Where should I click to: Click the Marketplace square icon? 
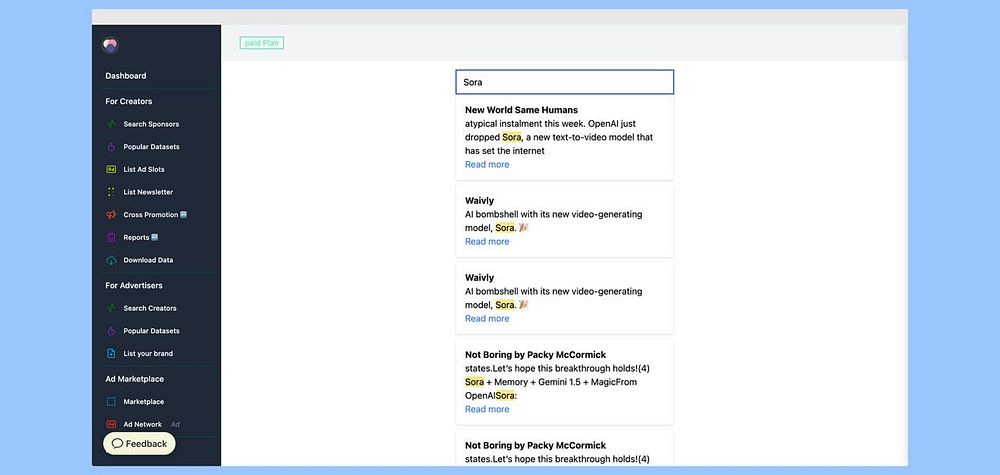(111, 402)
